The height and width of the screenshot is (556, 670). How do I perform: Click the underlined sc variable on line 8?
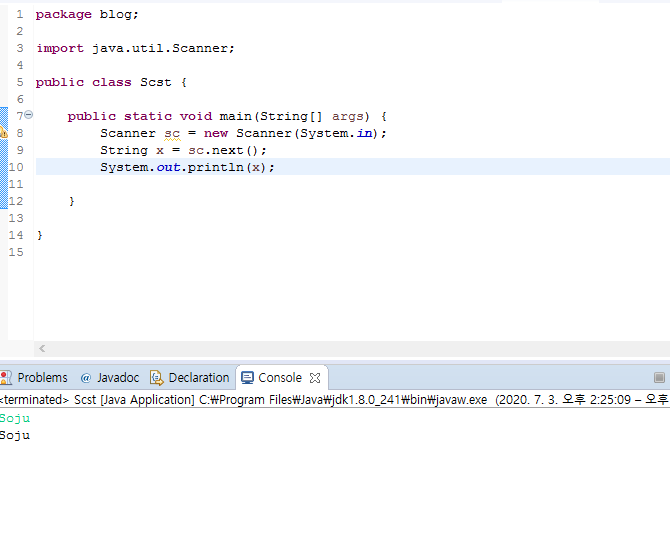[x=172, y=133]
